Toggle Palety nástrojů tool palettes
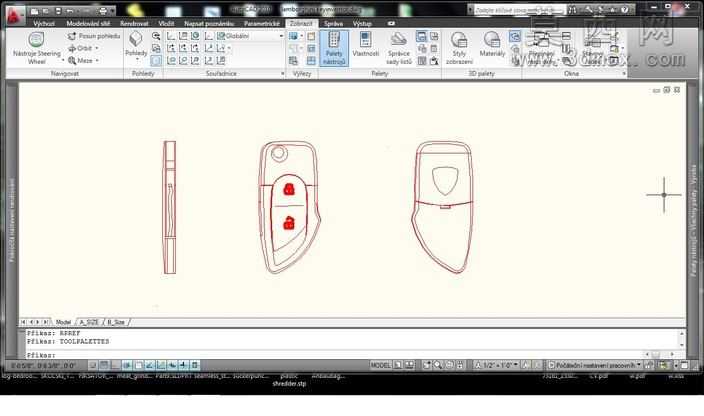 click(334, 48)
